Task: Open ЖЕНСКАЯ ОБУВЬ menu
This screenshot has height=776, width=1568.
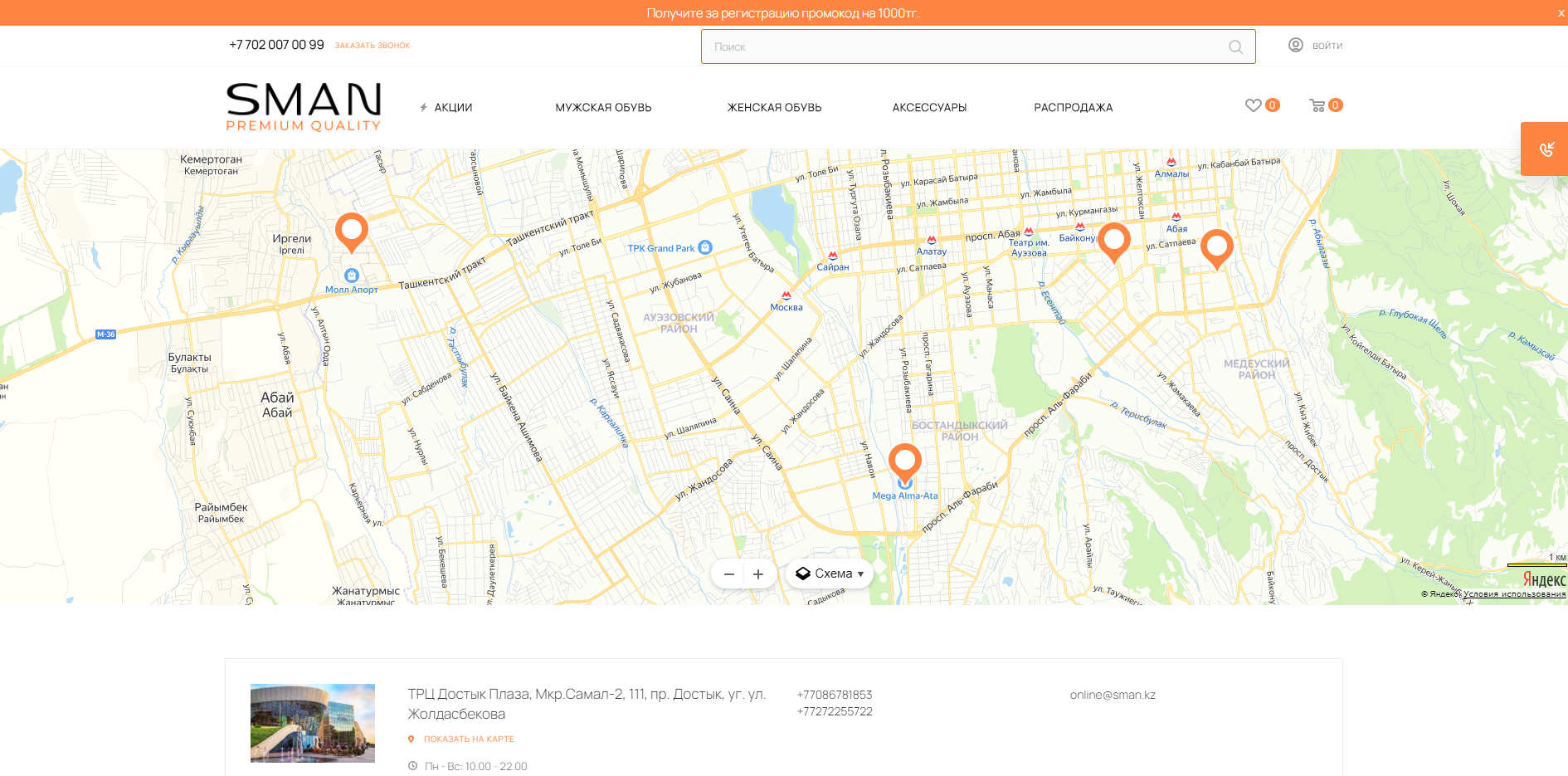Action: pyautogui.click(x=774, y=107)
